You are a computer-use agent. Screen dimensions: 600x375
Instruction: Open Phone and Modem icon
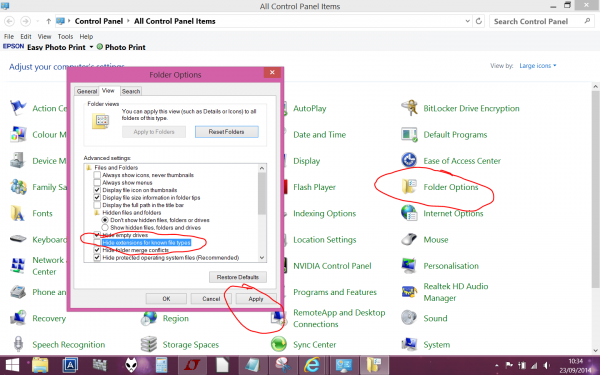[18, 292]
